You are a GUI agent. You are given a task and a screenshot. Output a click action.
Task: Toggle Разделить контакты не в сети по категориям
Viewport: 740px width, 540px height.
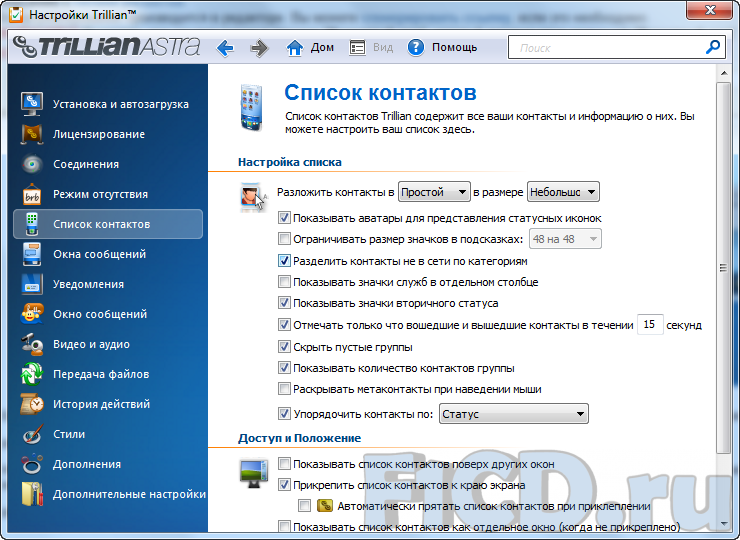pos(284,261)
